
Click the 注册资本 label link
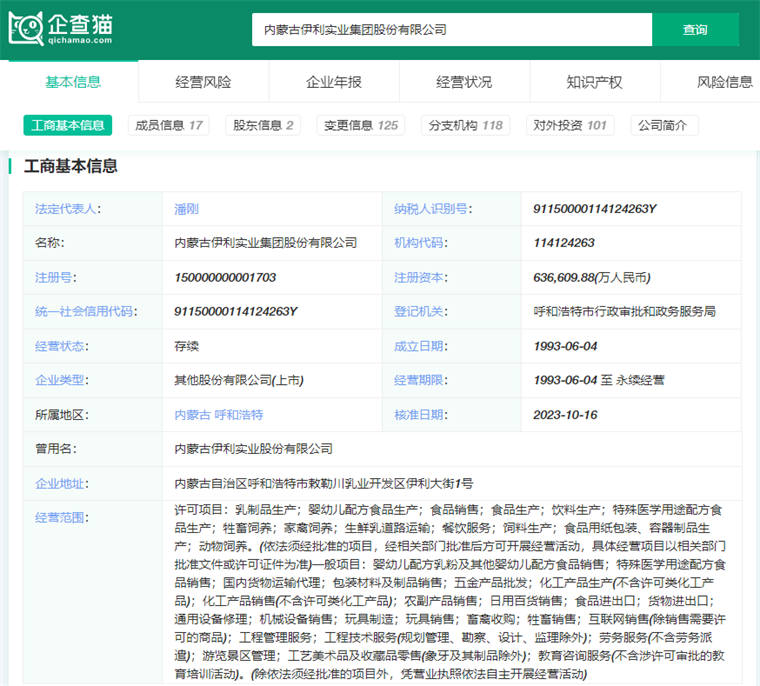point(419,277)
